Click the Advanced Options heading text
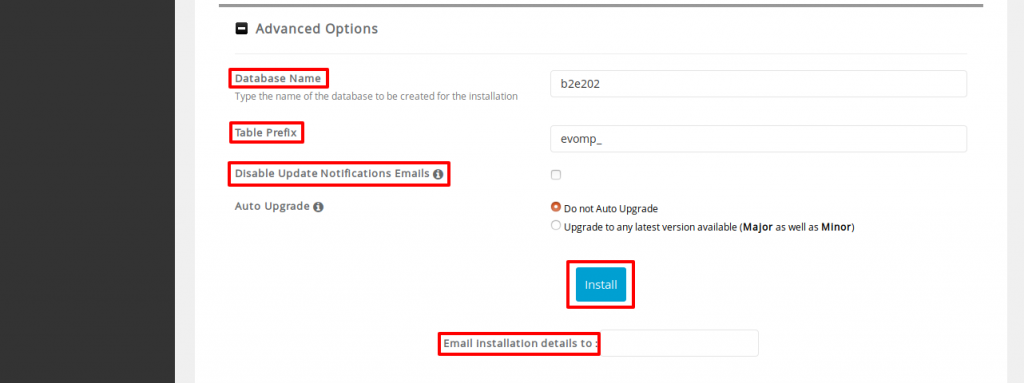This screenshot has height=383, width=1024. tap(317, 29)
